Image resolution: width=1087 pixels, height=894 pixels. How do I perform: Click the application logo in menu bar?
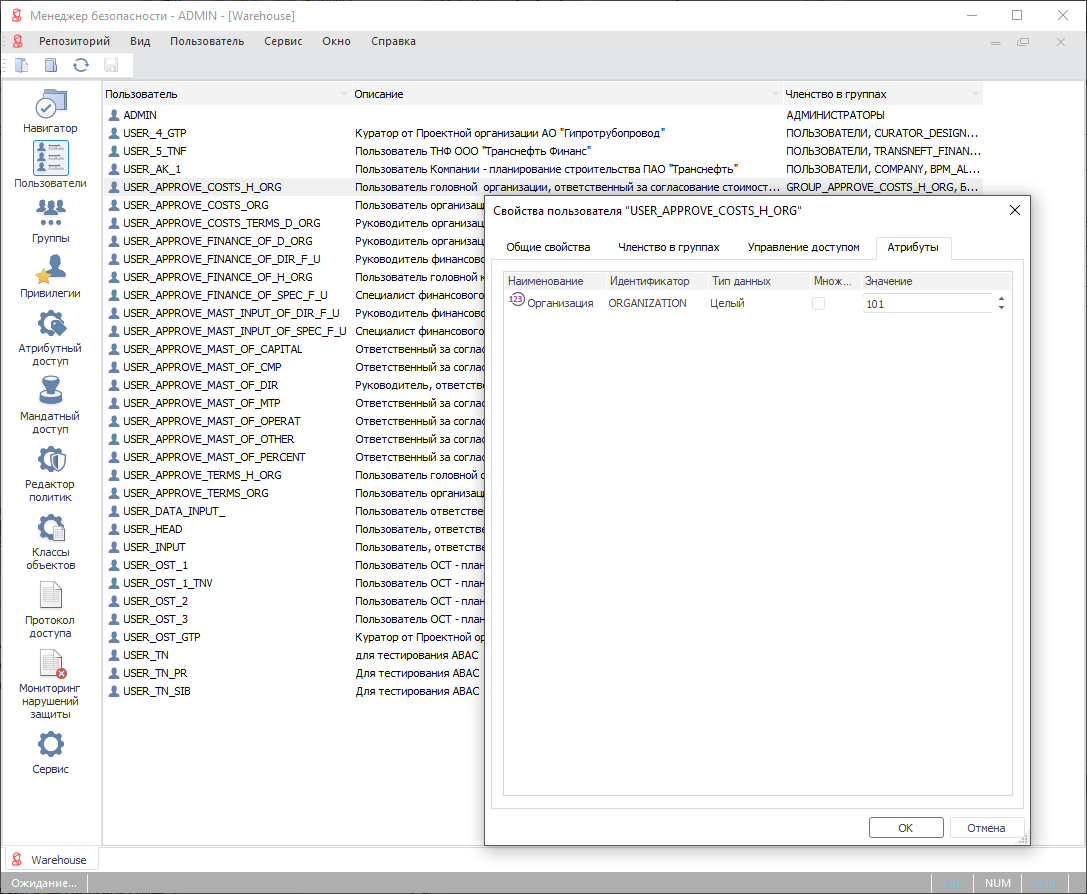(x=19, y=41)
